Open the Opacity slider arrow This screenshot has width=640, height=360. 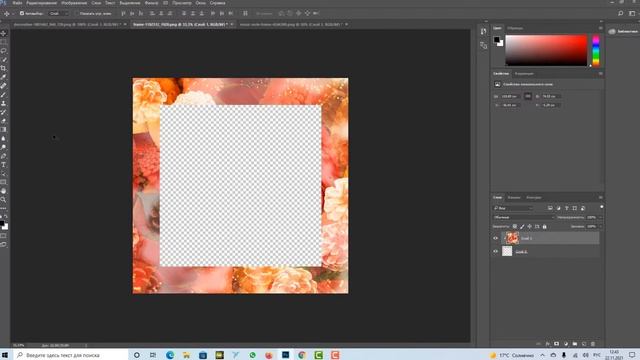[x=600, y=218]
